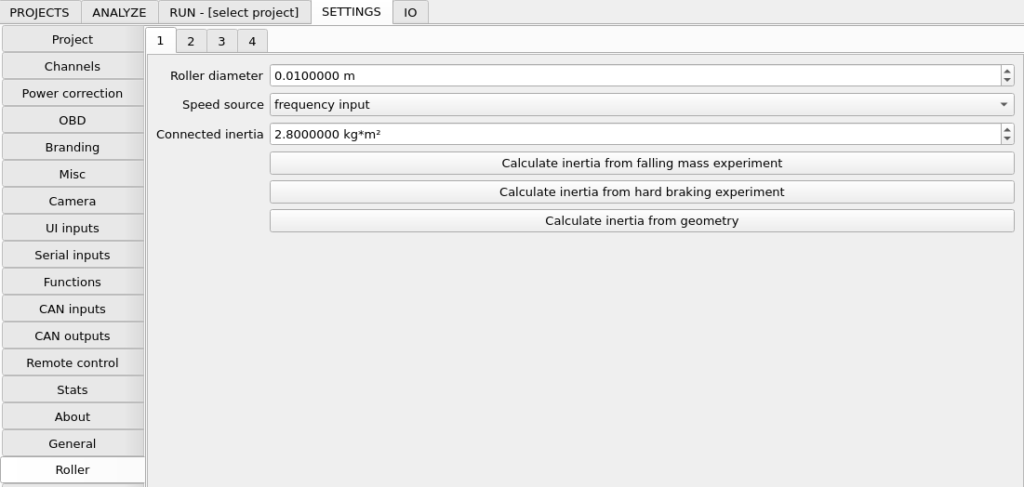Decrease Roller diameter with down arrow
Viewport: 1024px width, 487px height.
pyautogui.click(x=1007, y=80)
